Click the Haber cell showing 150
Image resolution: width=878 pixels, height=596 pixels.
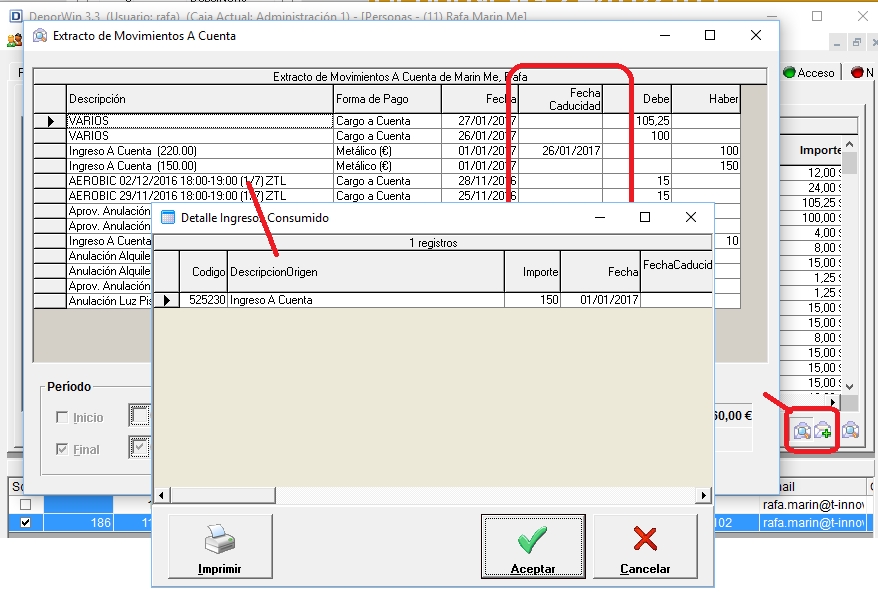[706, 166]
